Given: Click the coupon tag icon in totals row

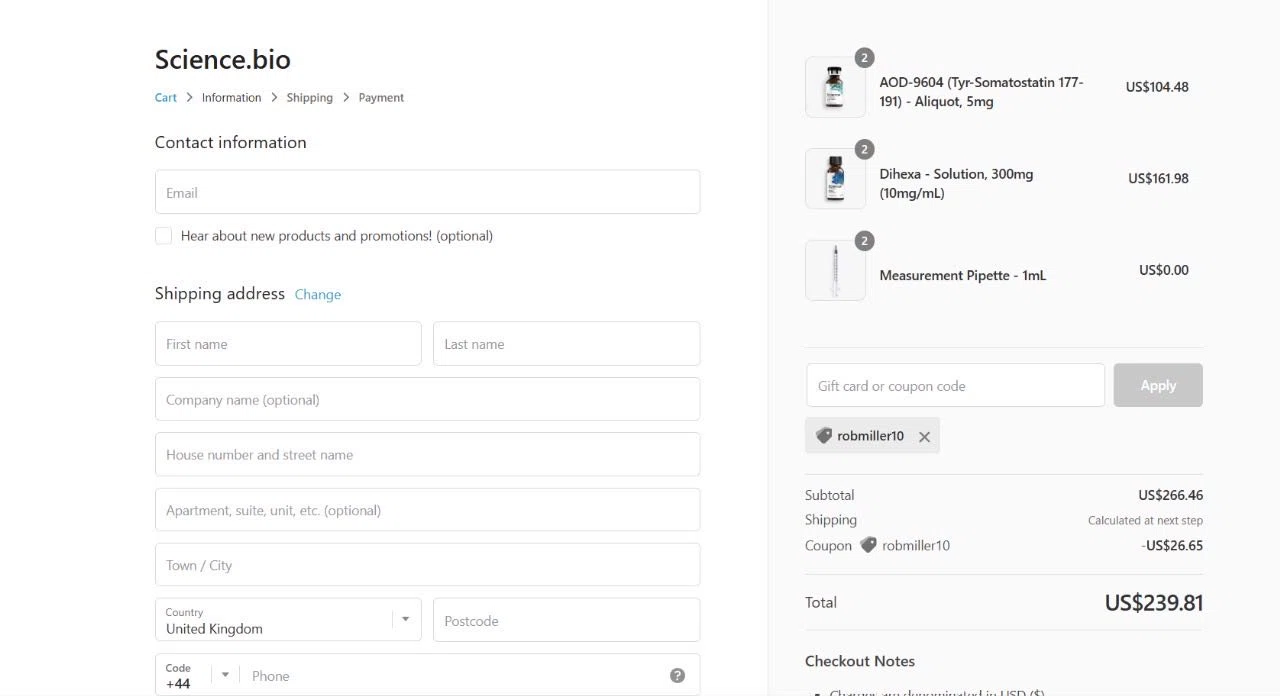Looking at the screenshot, I should [x=868, y=545].
